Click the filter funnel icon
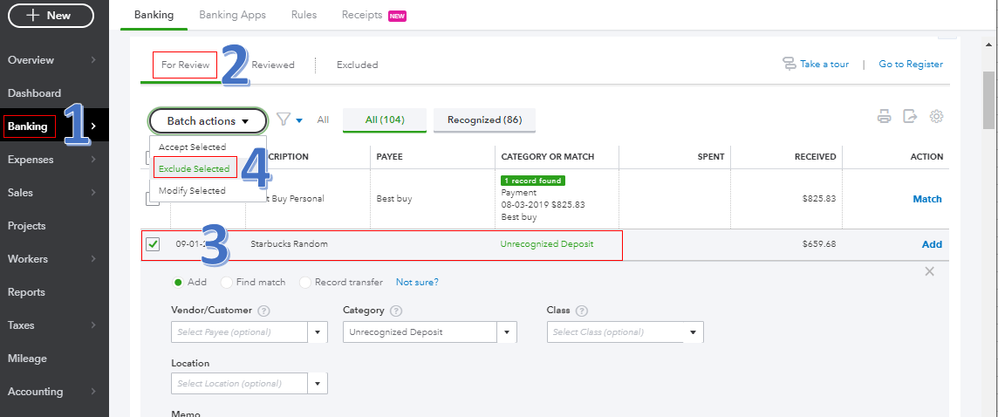 285,120
